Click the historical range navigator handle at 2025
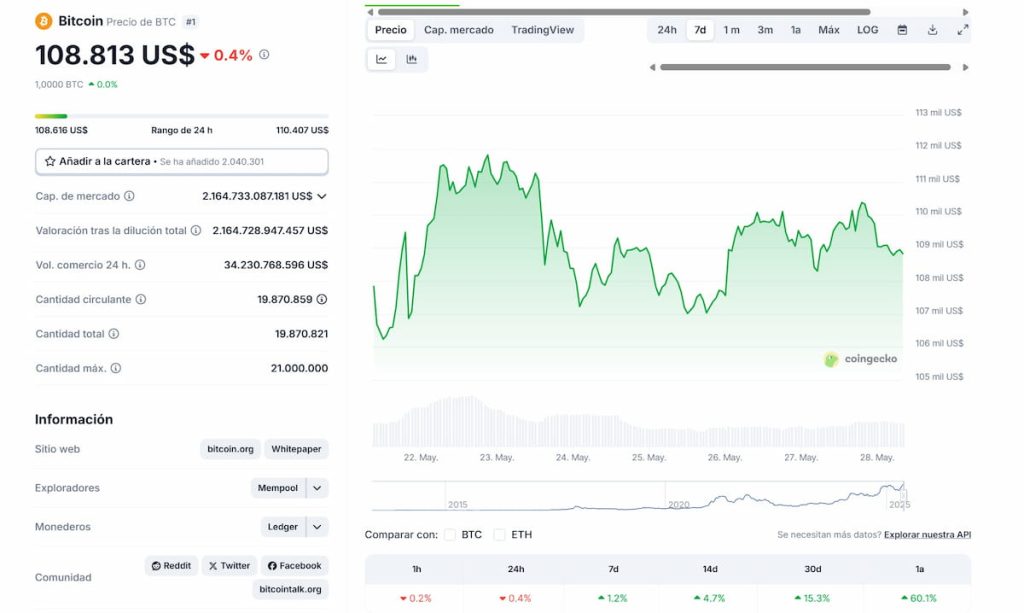 [x=904, y=495]
